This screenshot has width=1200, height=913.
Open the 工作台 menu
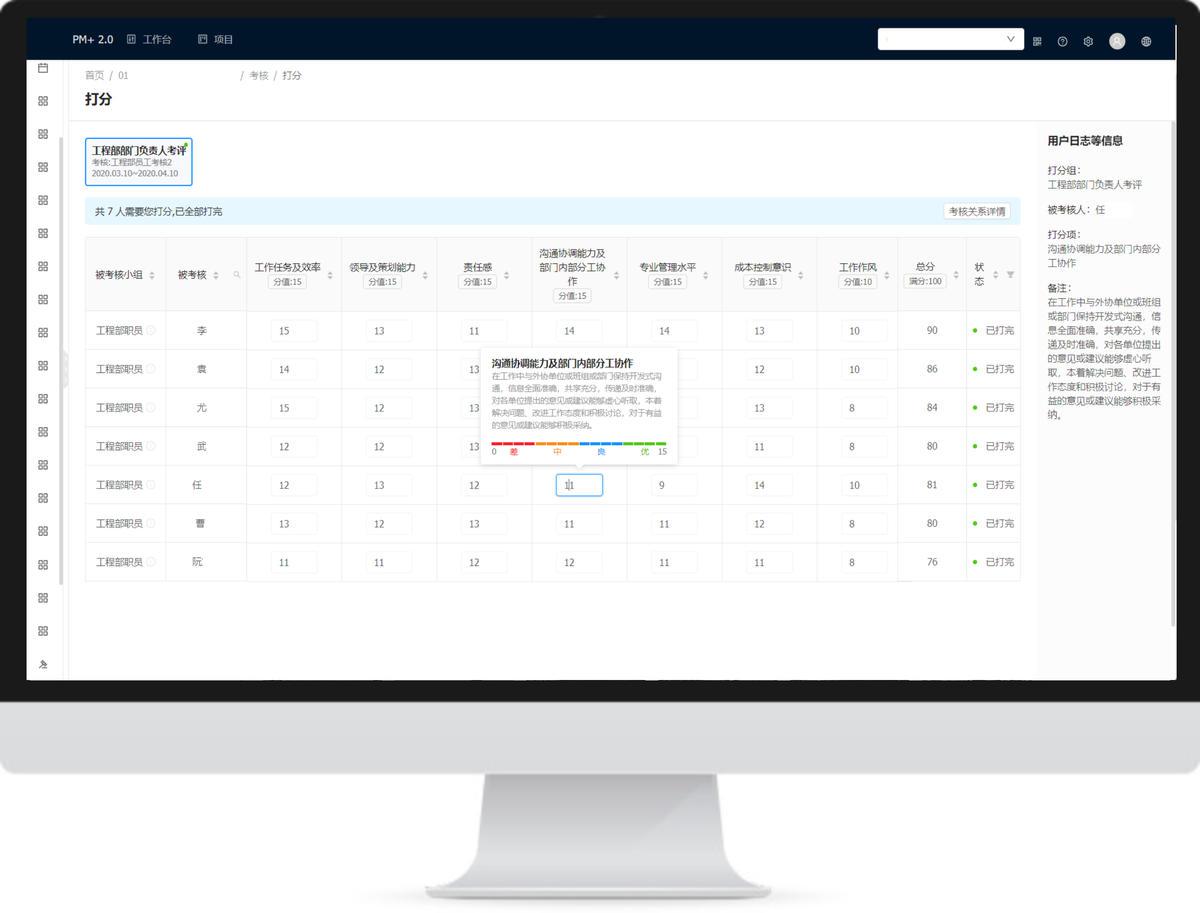[149, 40]
